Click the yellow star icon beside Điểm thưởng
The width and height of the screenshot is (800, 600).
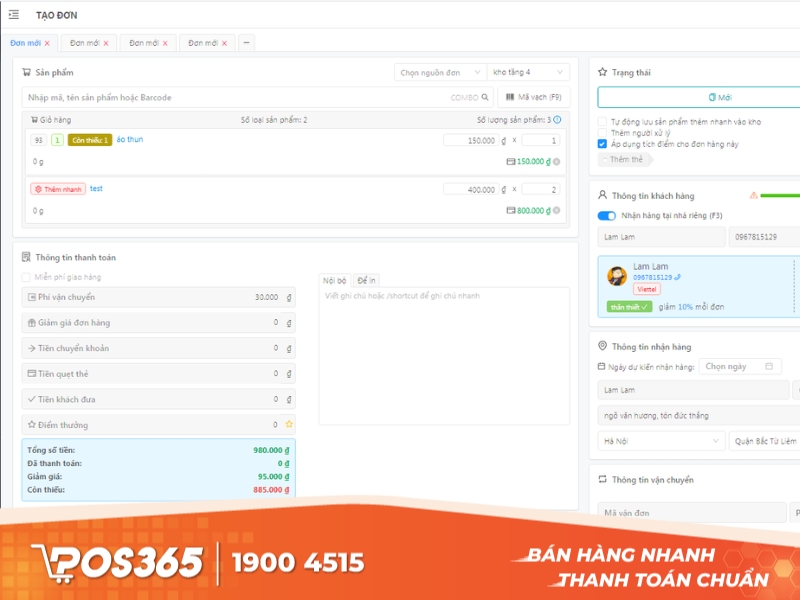pos(288,424)
